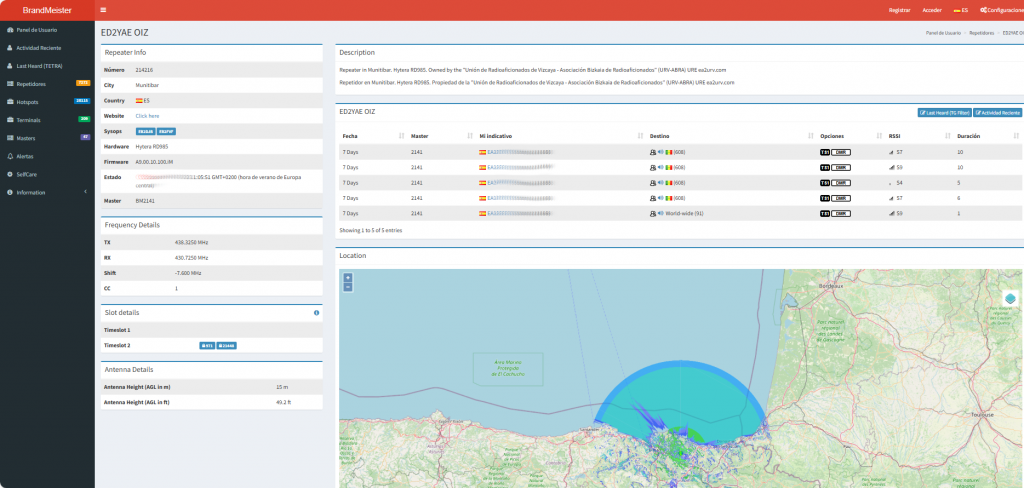Image resolution: width=1024 pixels, height=488 pixels.
Task: Toggle the sidebar with the hamburger icon
Action: click(105, 9)
